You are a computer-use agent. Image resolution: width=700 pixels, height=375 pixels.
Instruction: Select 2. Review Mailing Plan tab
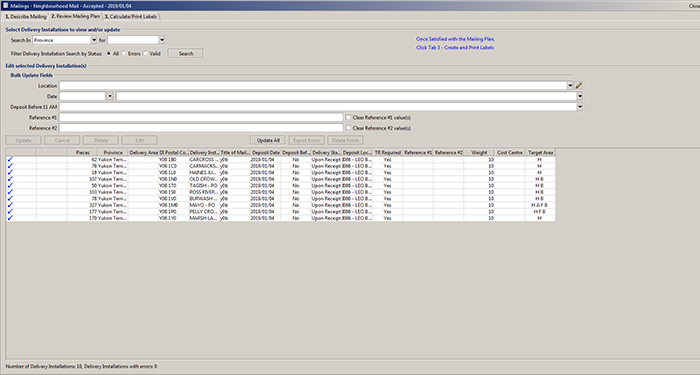(x=75, y=16)
